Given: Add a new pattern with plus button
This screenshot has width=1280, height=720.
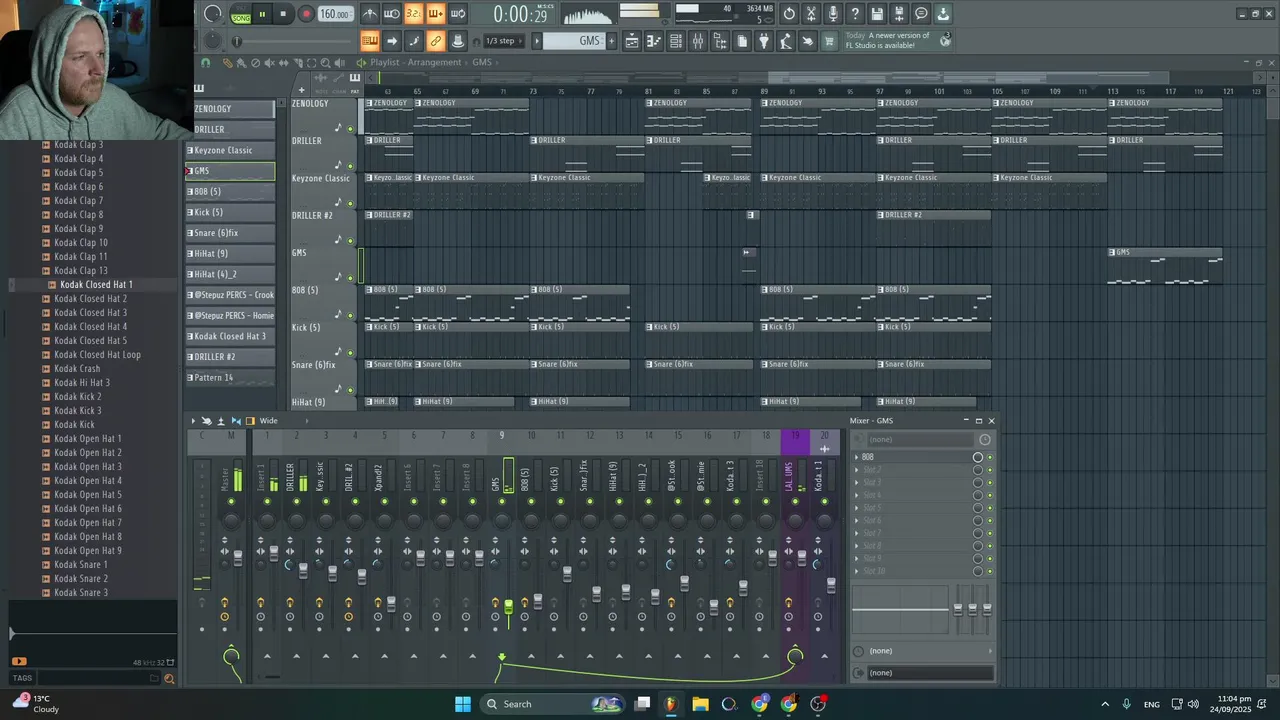Looking at the screenshot, I should pyautogui.click(x=611, y=41).
